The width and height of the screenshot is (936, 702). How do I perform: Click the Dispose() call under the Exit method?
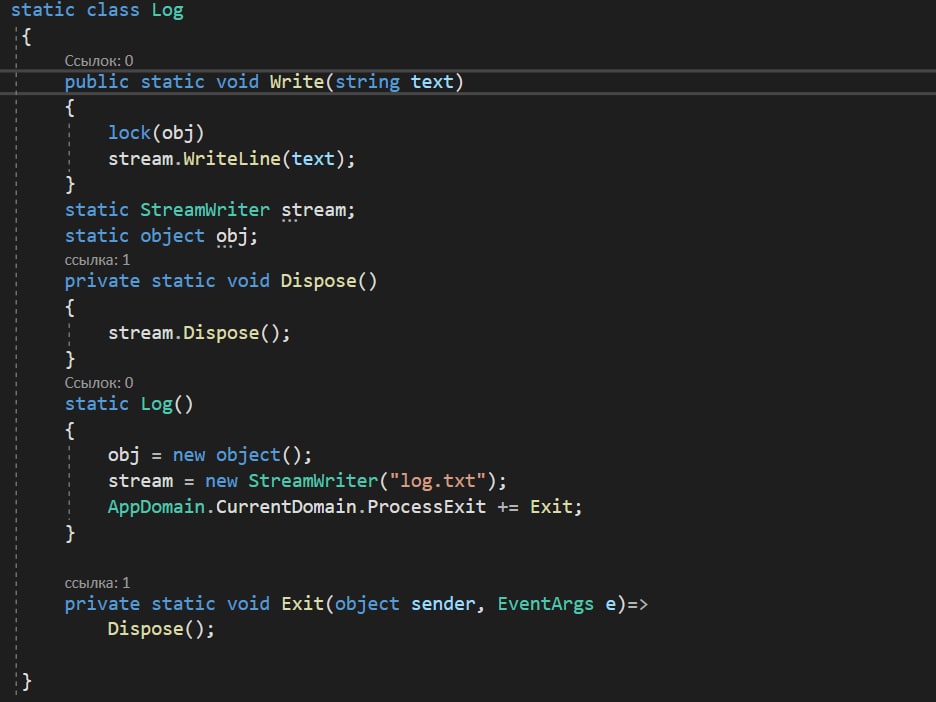156,629
